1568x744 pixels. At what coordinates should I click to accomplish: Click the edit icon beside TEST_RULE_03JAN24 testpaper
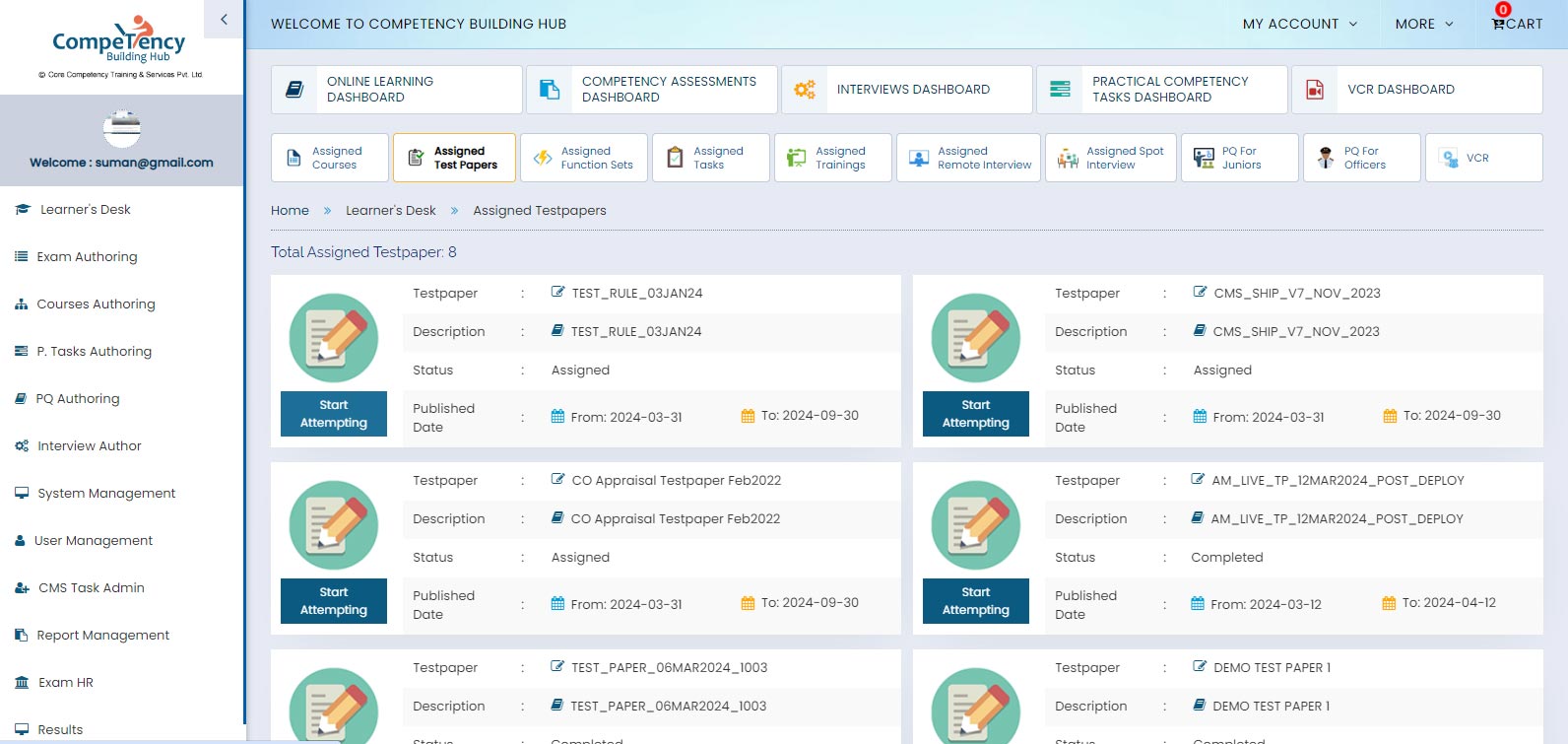pyautogui.click(x=558, y=292)
